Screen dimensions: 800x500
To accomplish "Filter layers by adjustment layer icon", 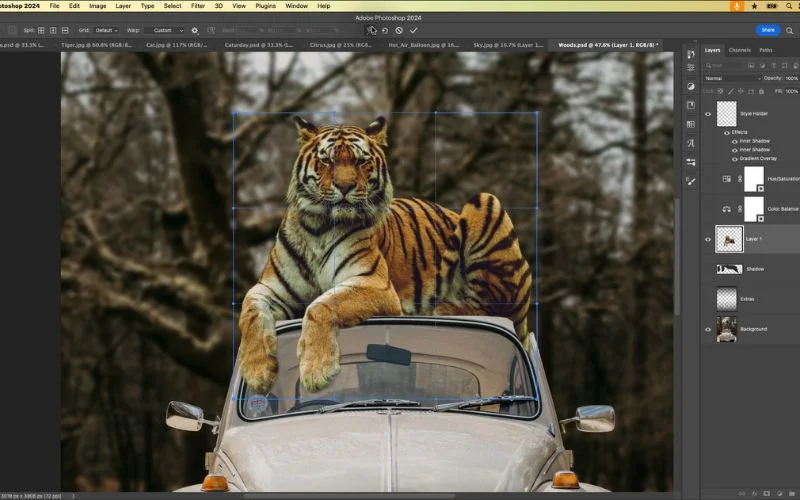I will [762, 66].
